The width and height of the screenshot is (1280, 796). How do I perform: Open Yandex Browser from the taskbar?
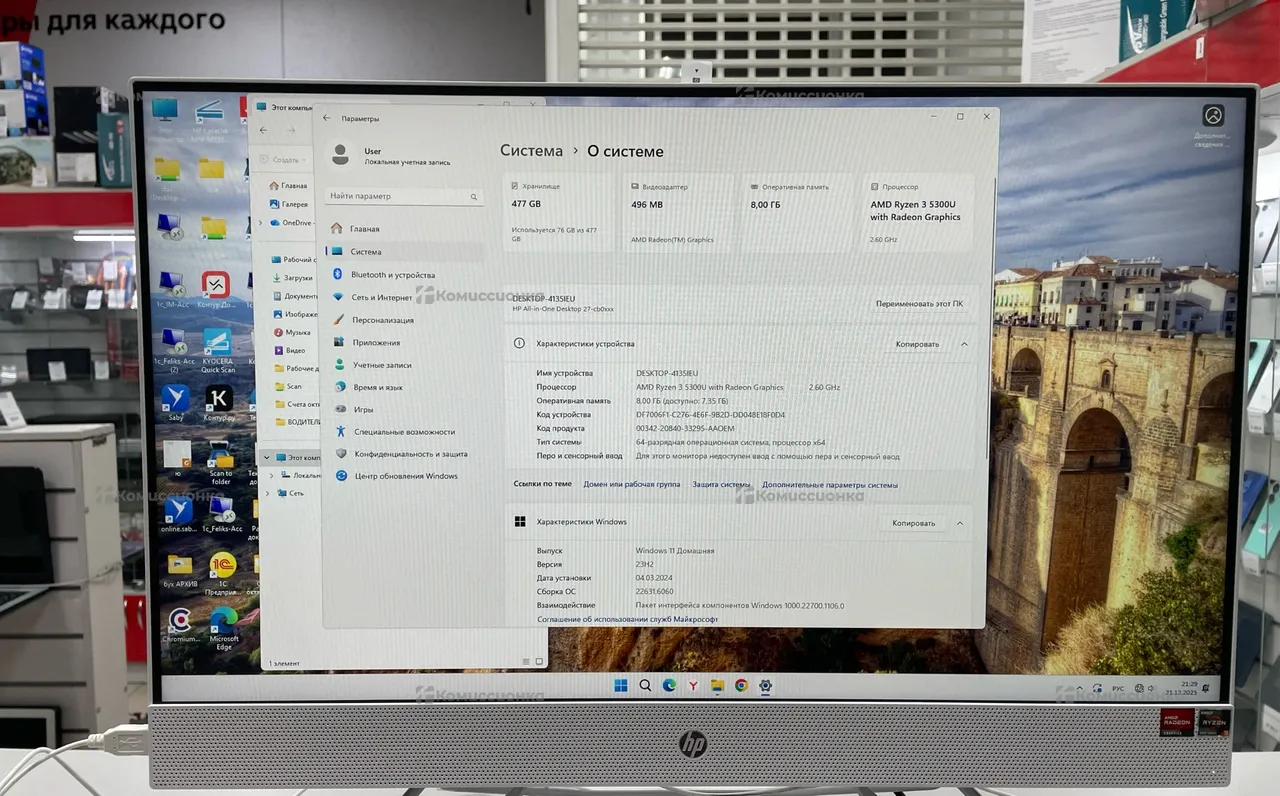[693, 685]
